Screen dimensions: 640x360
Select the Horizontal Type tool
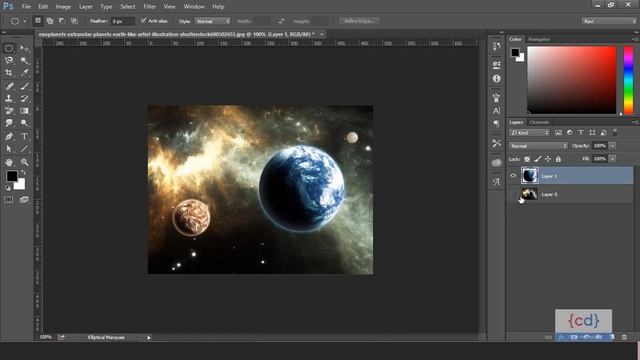point(24,136)
